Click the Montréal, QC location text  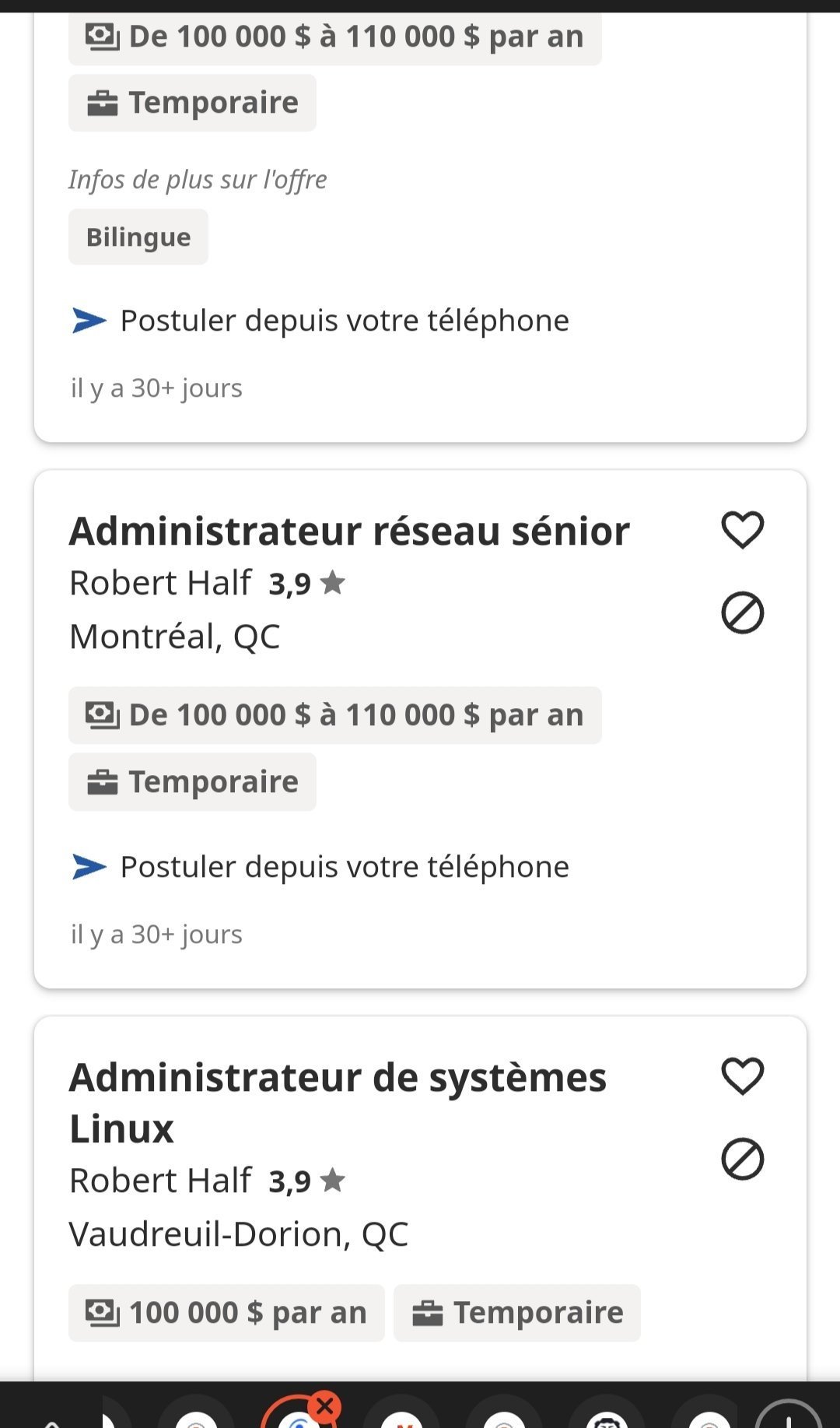click(174, 637)
